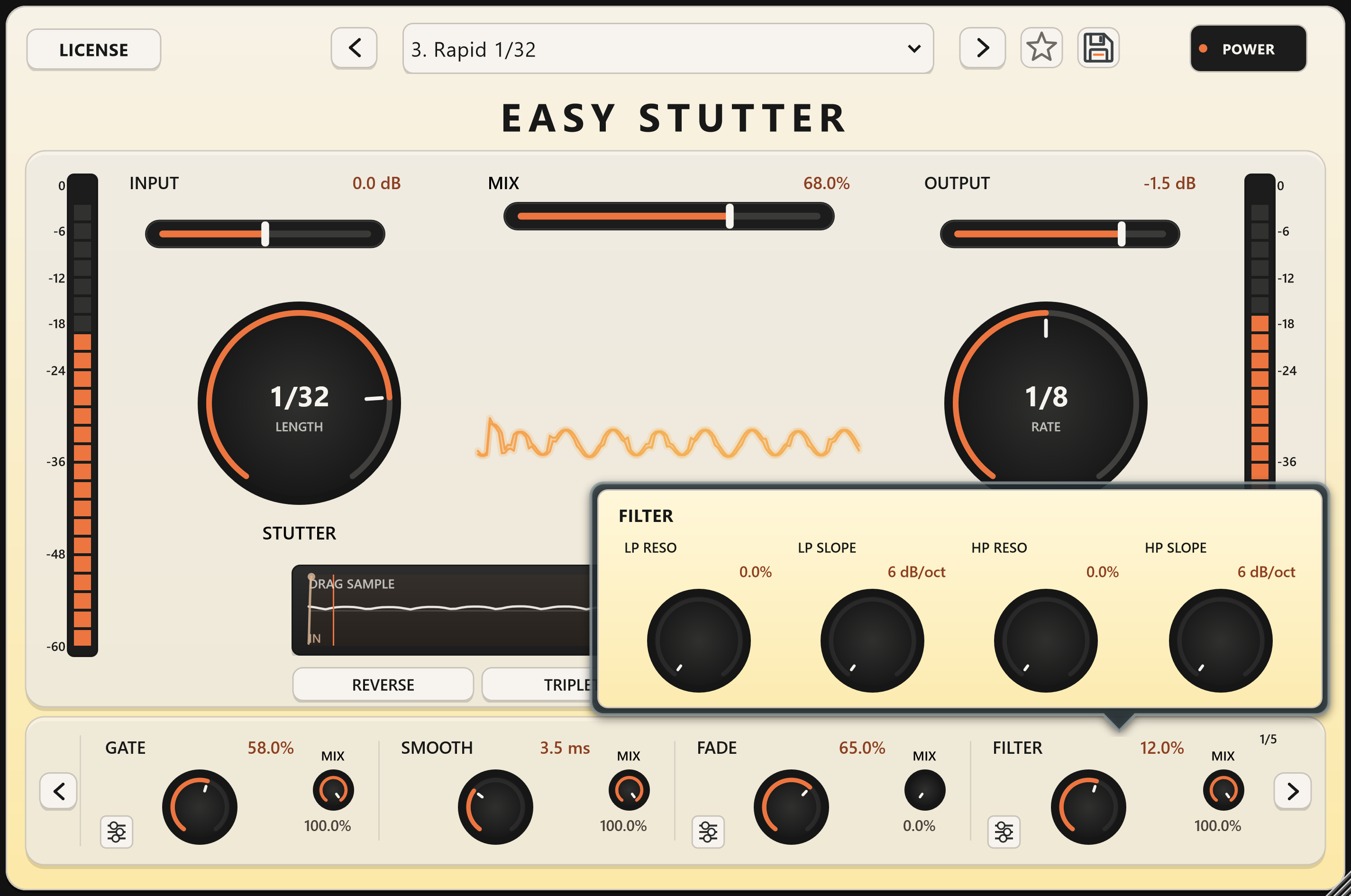Click the FILTER value 12.0%
The image size is (1351, 896).
click(1162, 748)
